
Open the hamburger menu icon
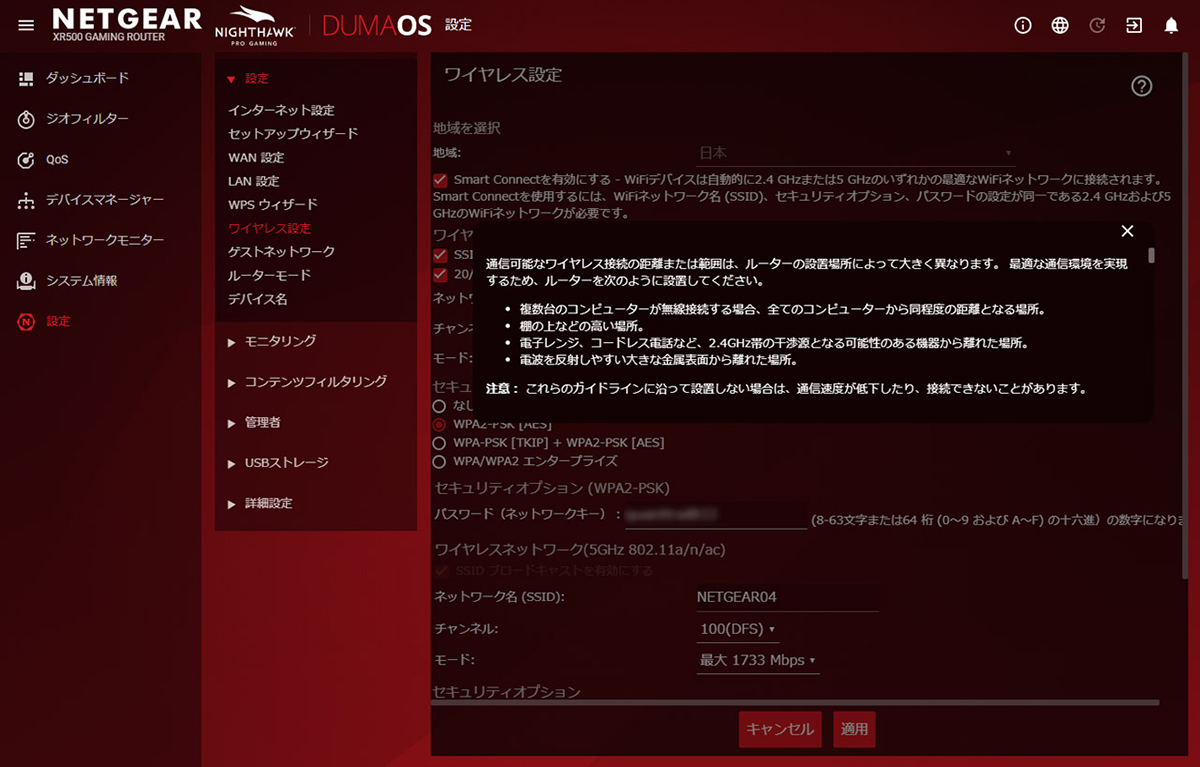click(26, 25)
